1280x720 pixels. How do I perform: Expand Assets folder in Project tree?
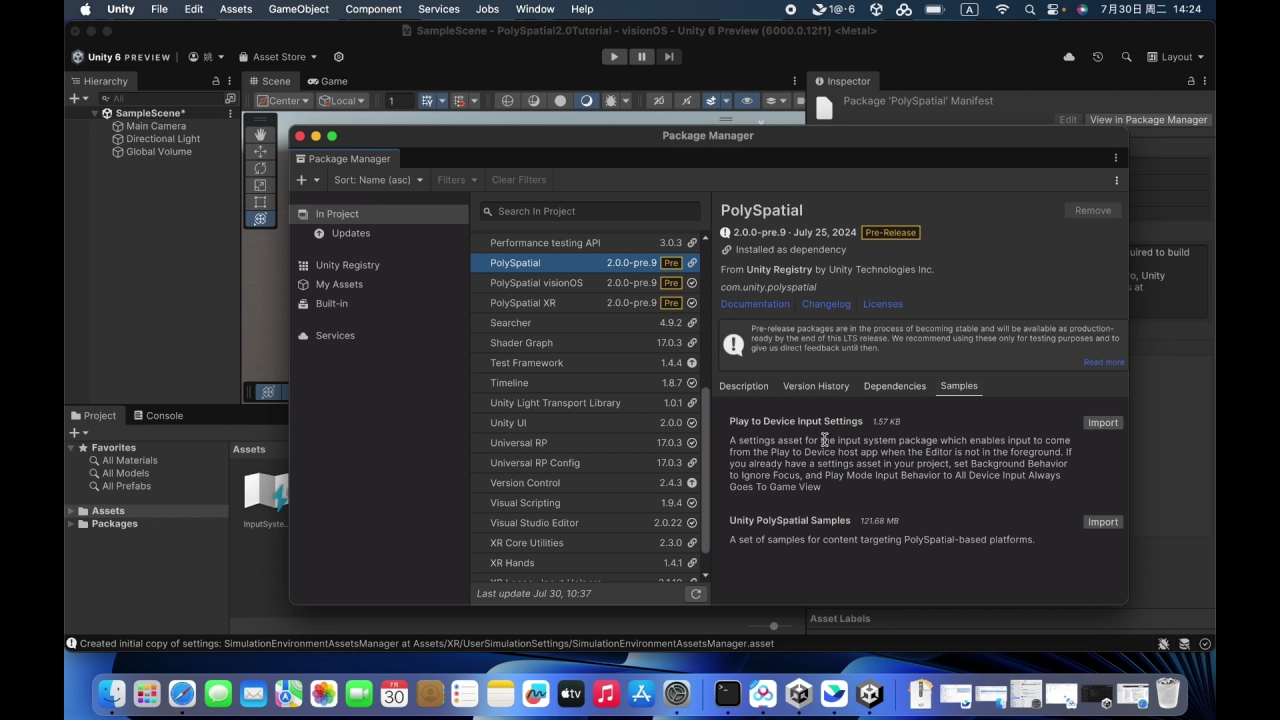tap(72, 511)
